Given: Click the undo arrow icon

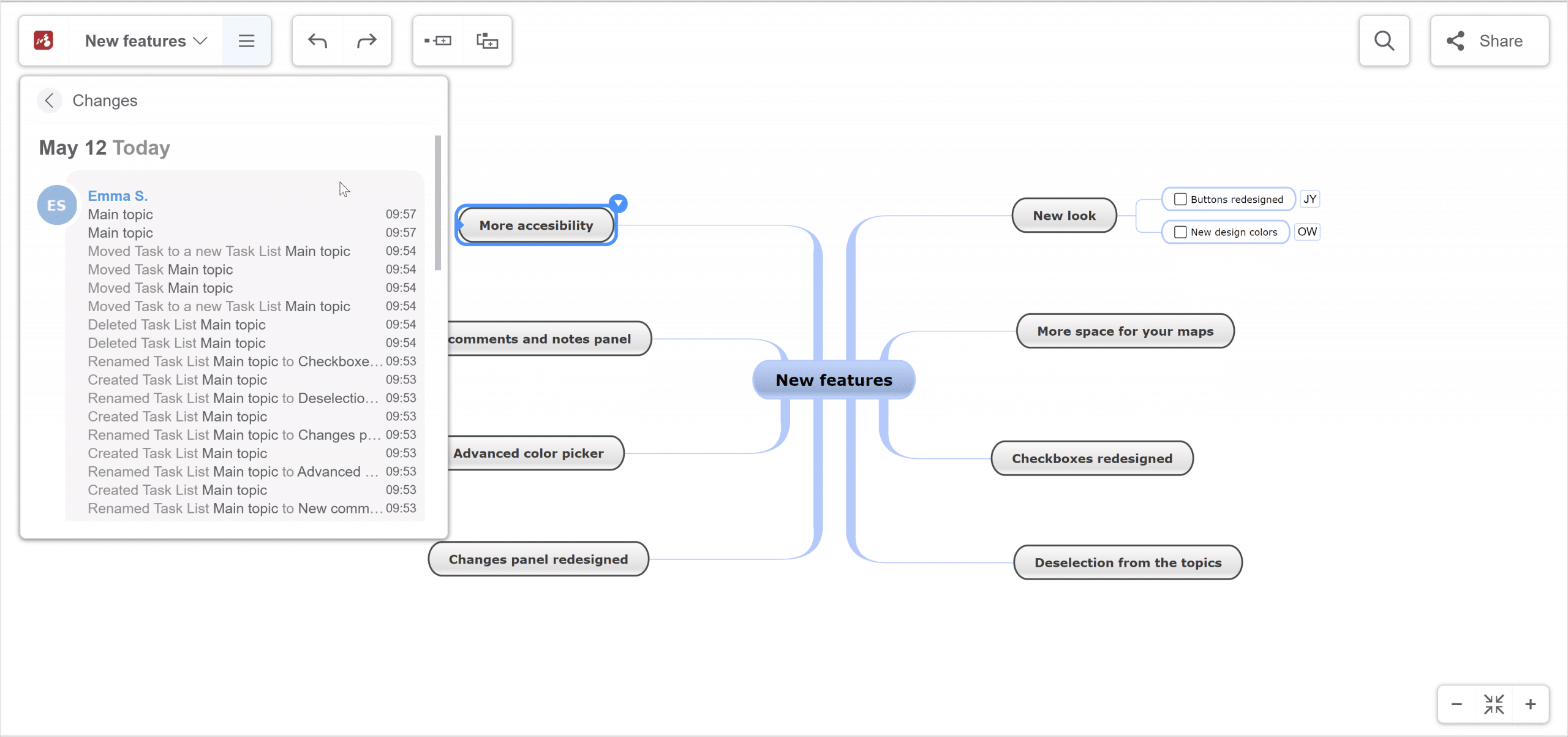Looking at the screenshot, I should 317,40.
